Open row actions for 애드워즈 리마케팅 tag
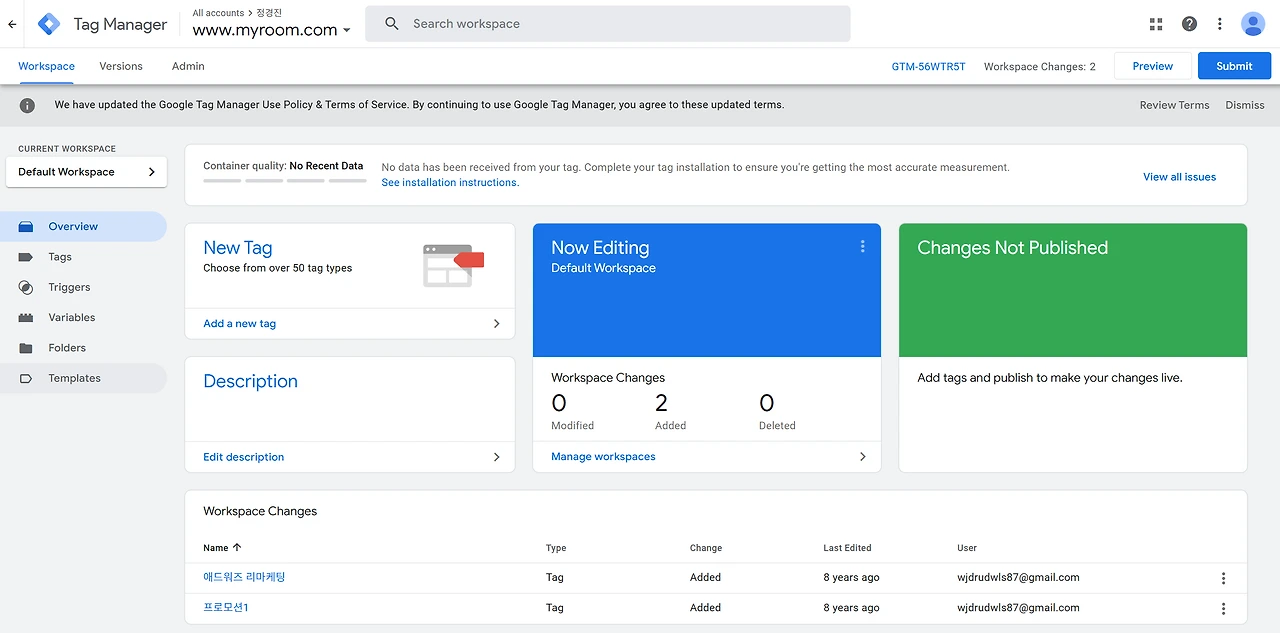 tap(1223, 578)
